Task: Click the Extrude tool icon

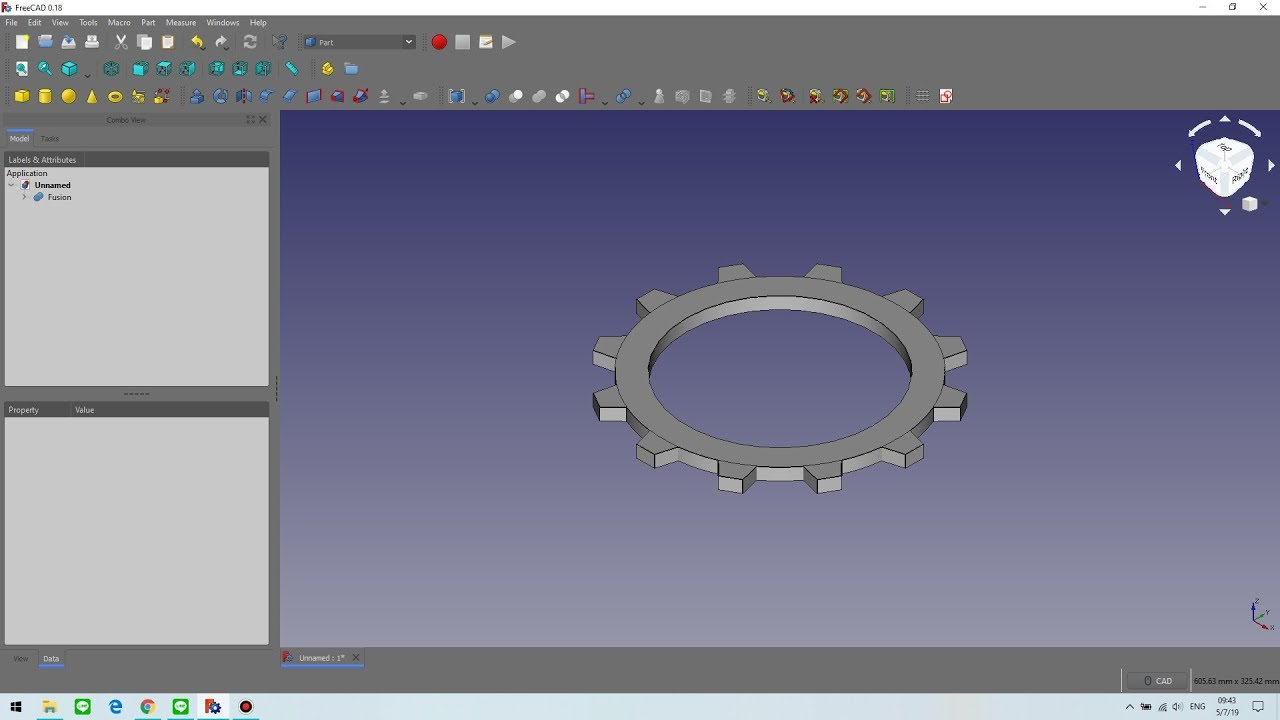Action: pos(197,96)
